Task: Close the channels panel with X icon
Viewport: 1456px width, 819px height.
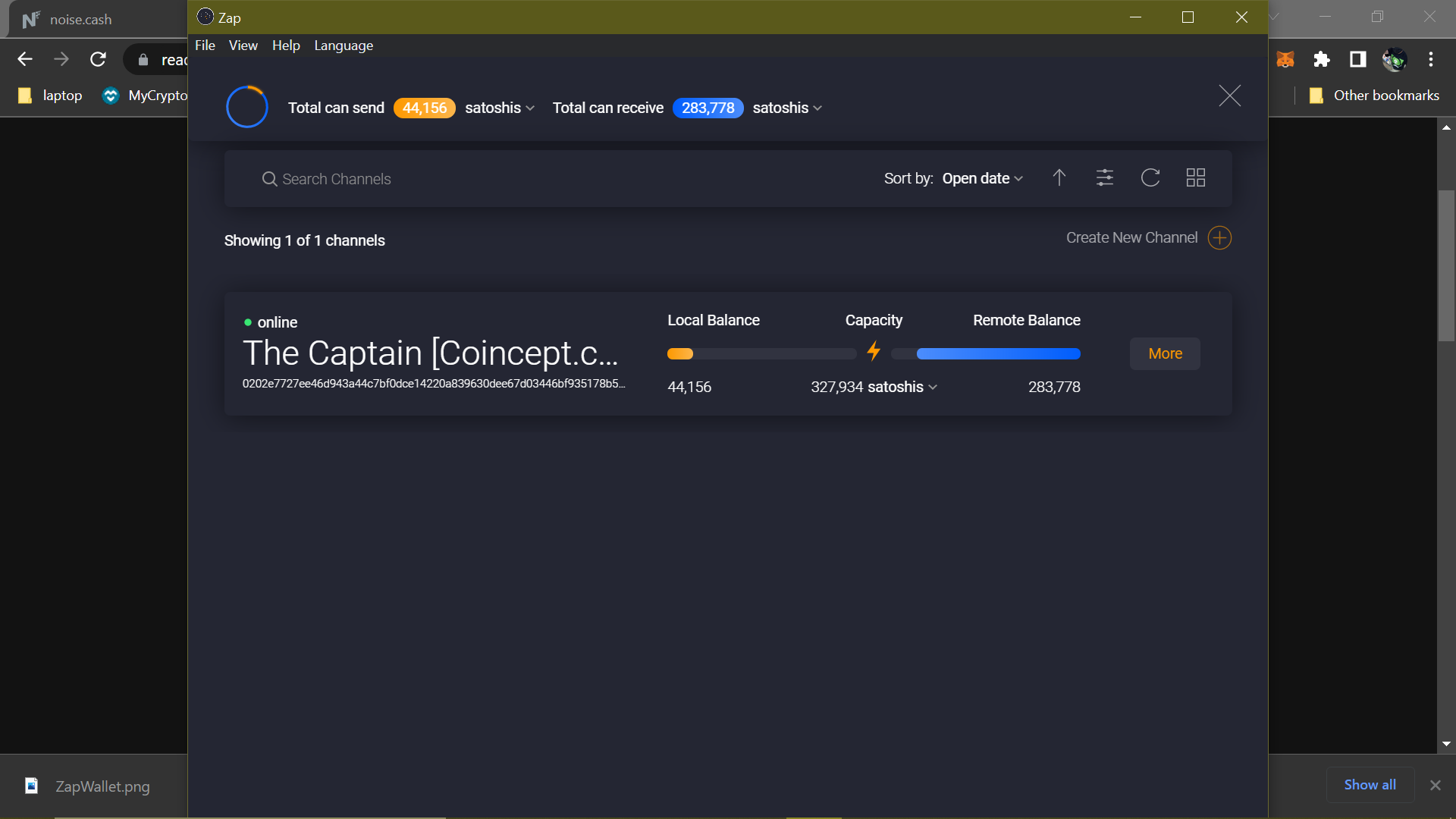Action: click(1229, 96)
